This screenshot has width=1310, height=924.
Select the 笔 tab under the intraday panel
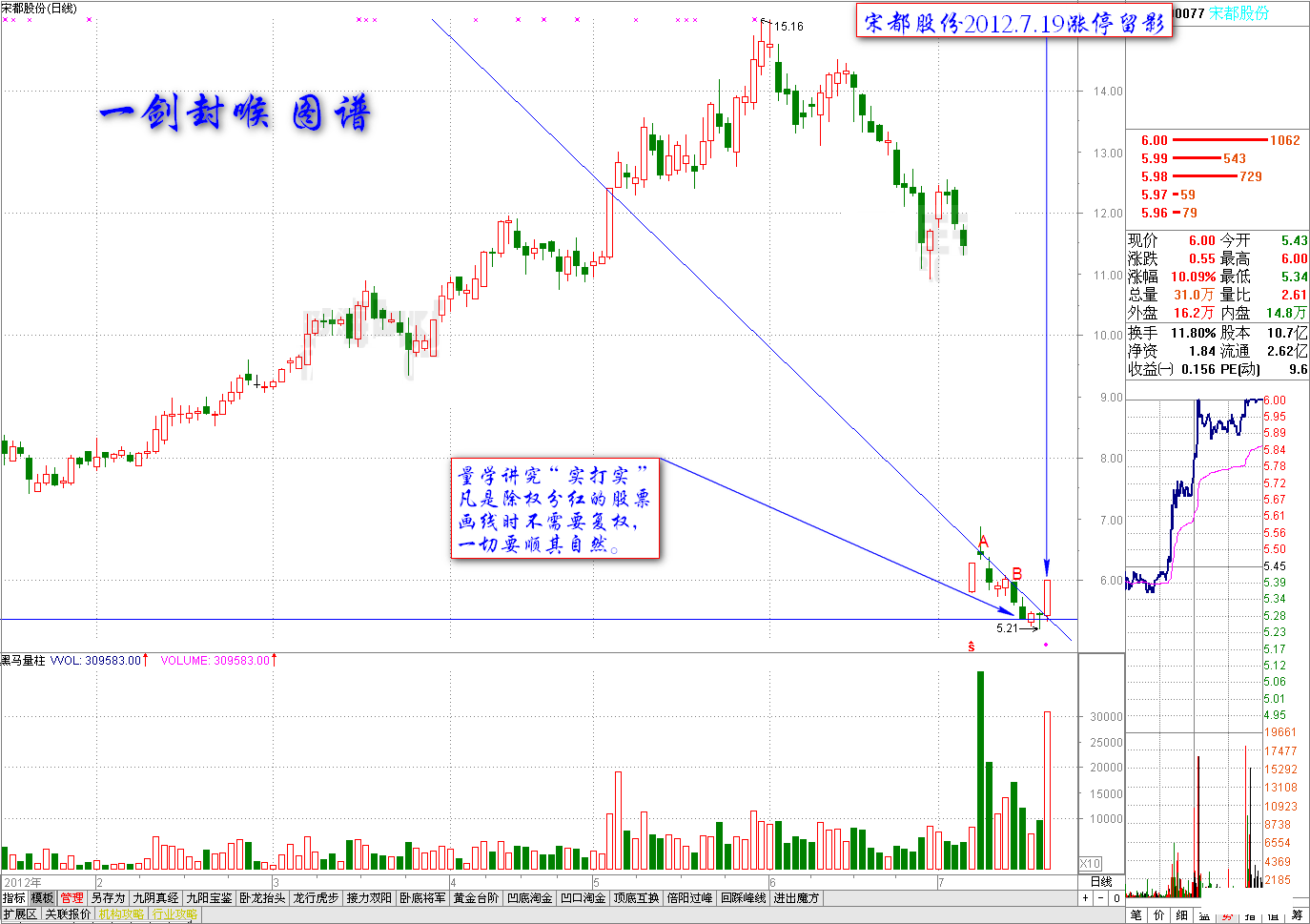pyautogui.click(x=1136, y=915)
